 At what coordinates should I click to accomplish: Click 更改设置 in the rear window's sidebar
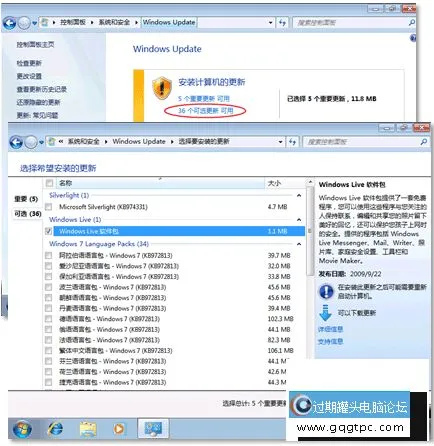point(29,76)
